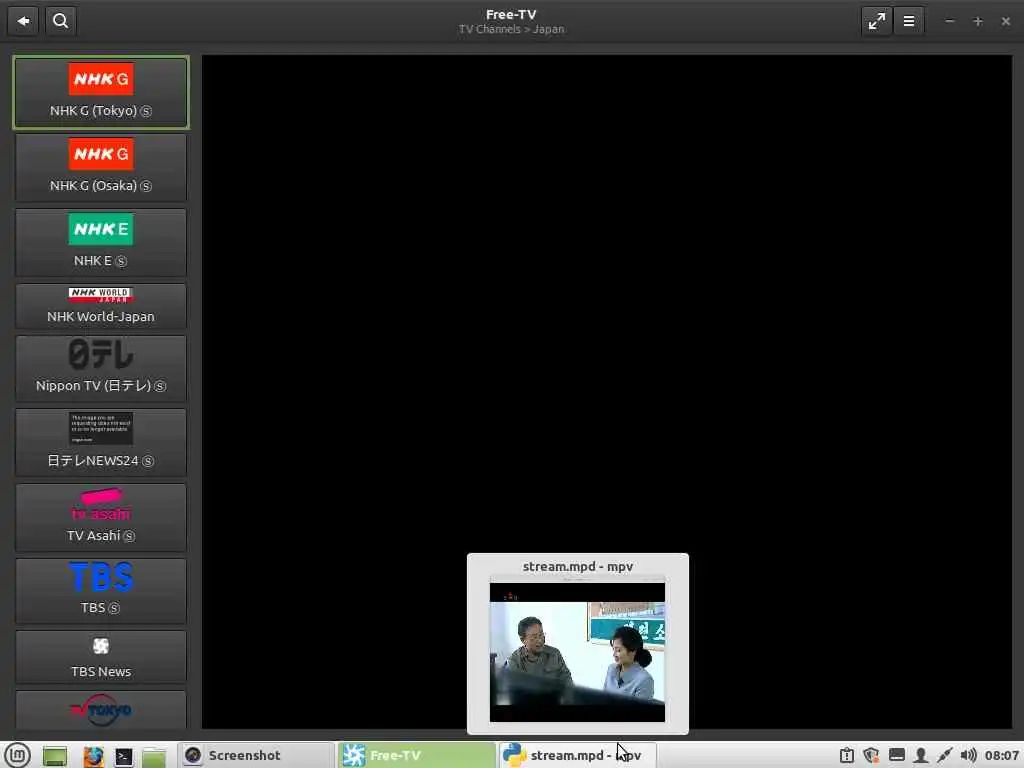Click the stream.mpd - mpv popup title
Screen dimensions: 1024x768
coord(577,566)
